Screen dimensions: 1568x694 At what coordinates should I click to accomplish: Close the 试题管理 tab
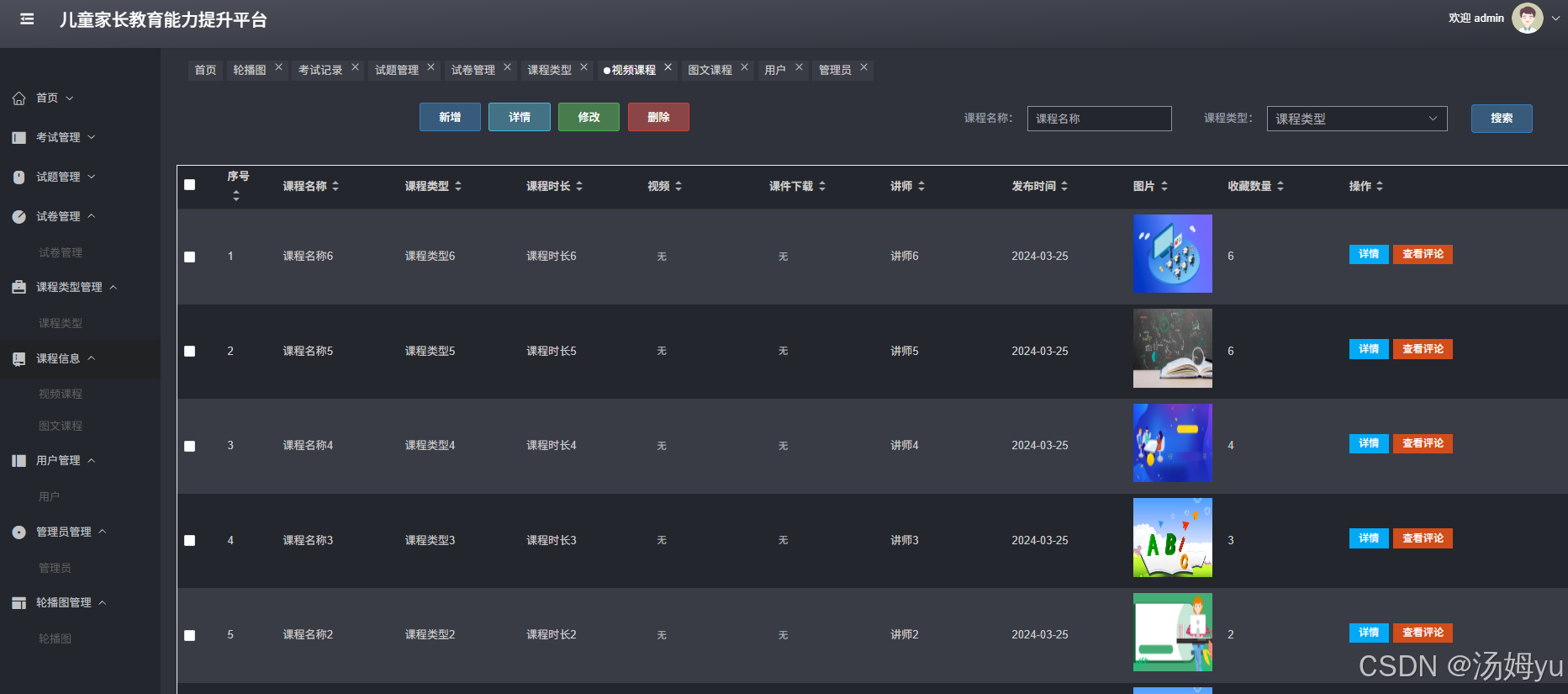(430, 67)
